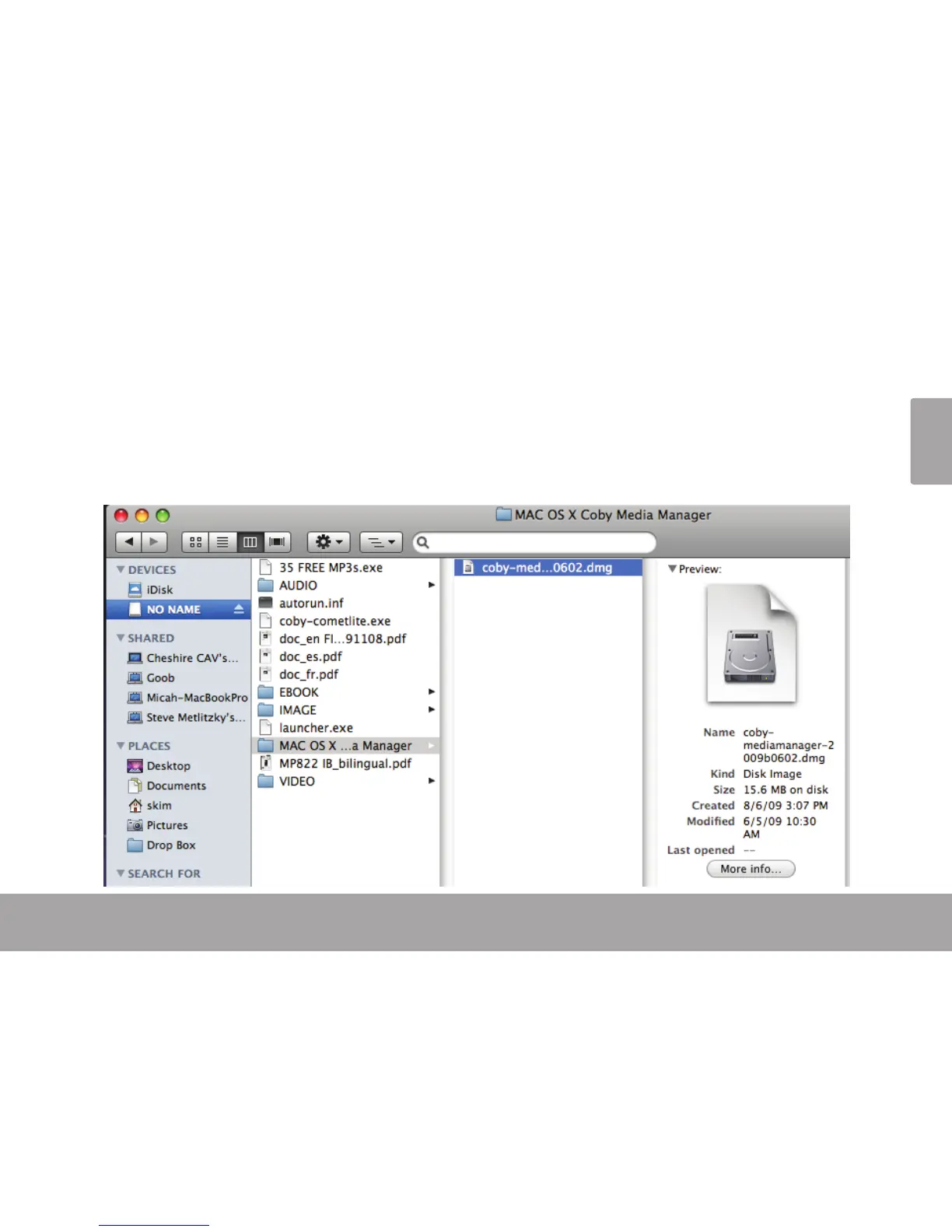Click the VIDEO folder icon

[265, 781]
